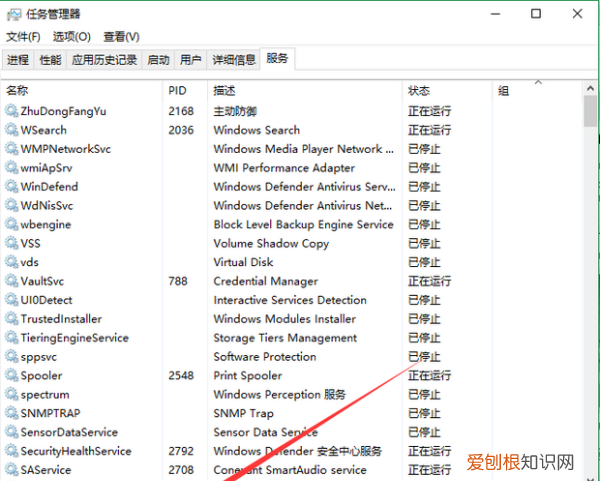Image resolution: width=600 pixels, height=481 pixels.
Task: Click the gear icon beside SecurityHealthService
Action: pos(11,451)
